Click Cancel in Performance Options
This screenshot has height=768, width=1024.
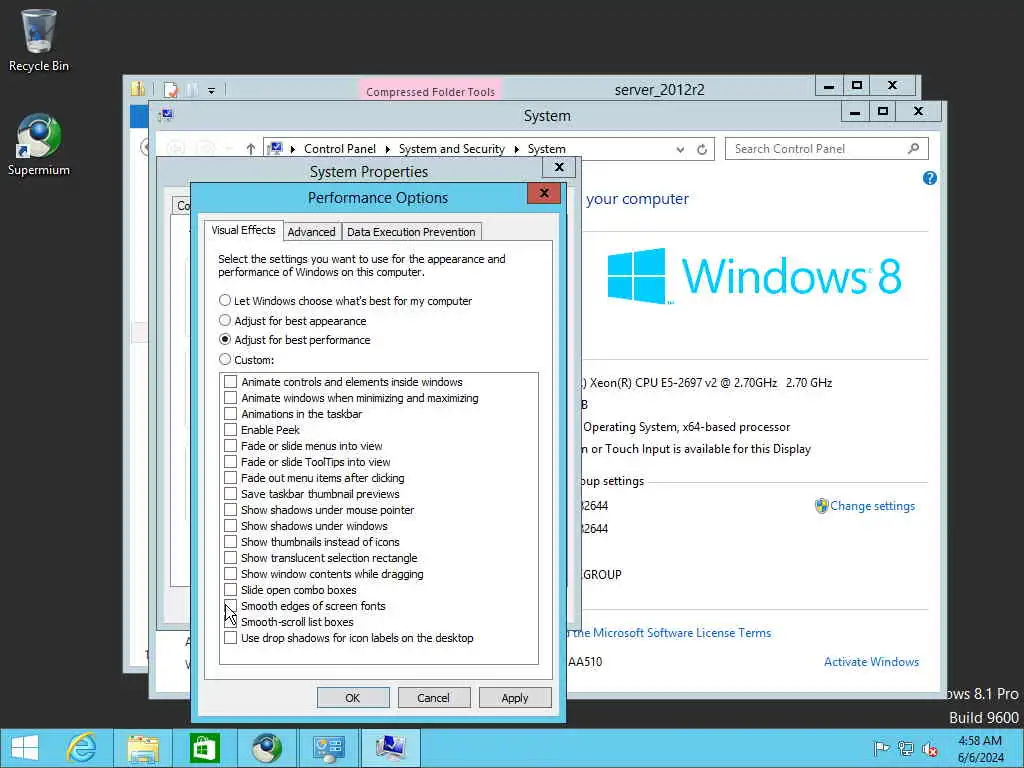[x=434, y=697]
